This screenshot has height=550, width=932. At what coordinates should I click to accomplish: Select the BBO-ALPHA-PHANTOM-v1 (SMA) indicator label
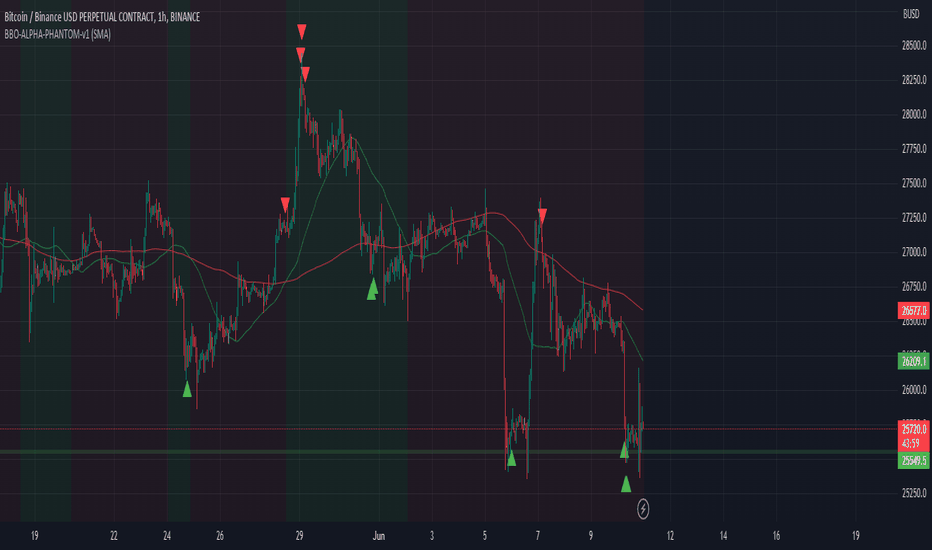[x=57, y=34]
